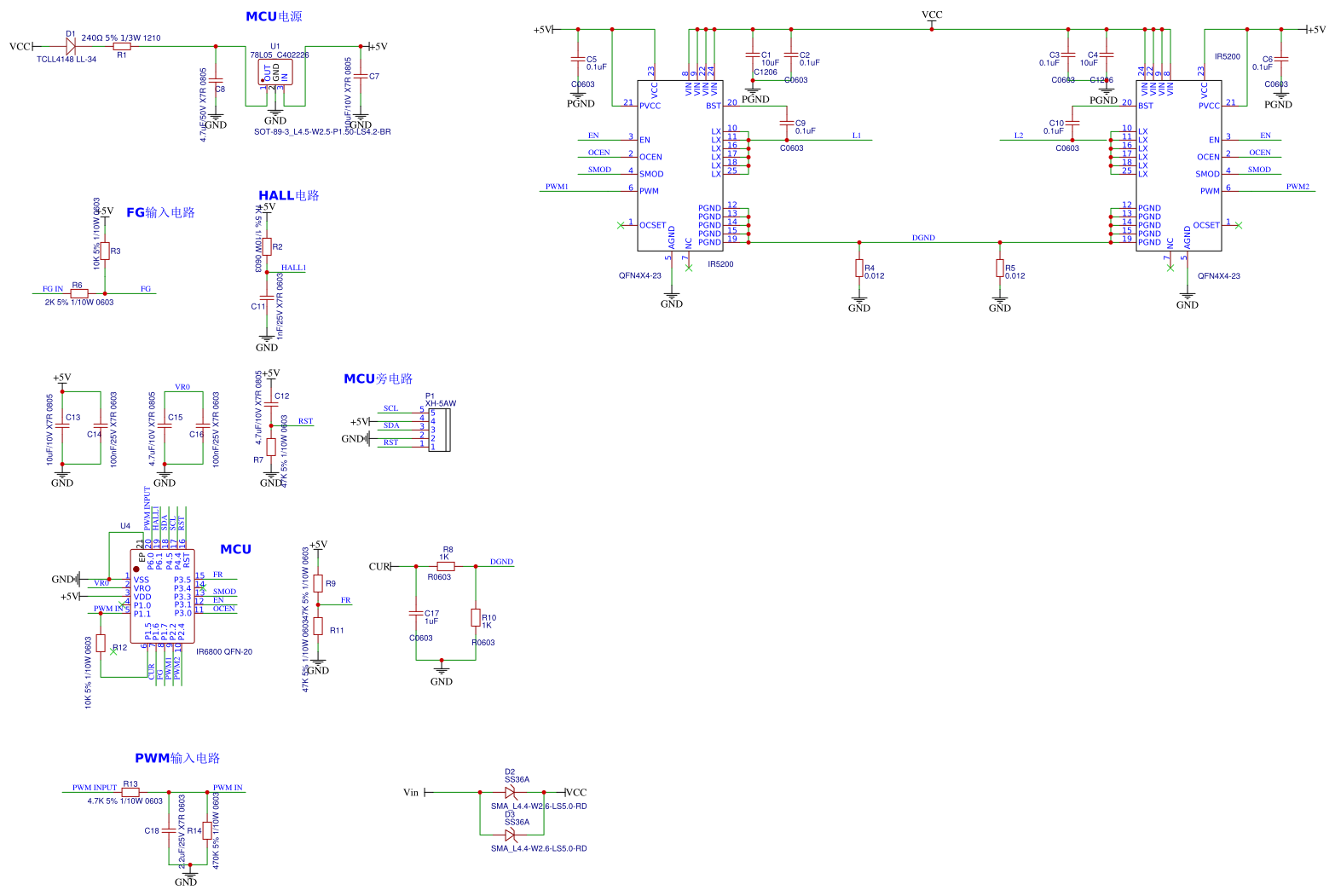Select resistor R1 symbol in MCU power circuit
This screenshot has width=1335, height=896.
point(122,46)
